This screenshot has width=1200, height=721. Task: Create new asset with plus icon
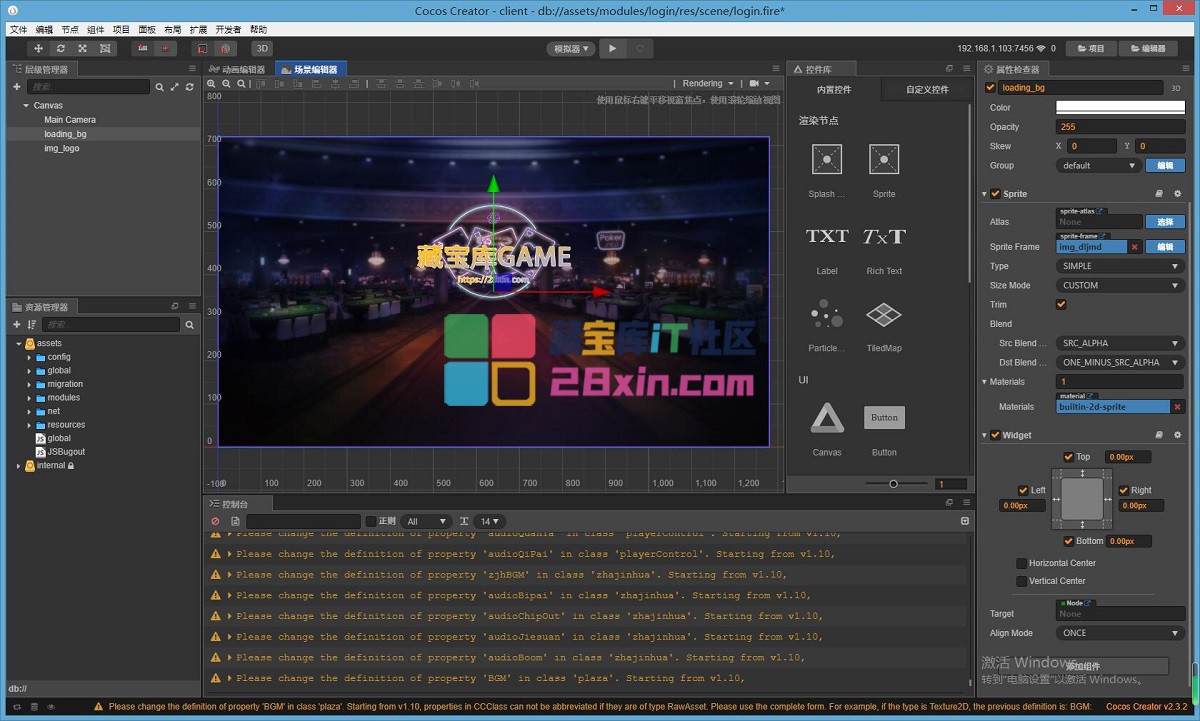click(17, 325)
